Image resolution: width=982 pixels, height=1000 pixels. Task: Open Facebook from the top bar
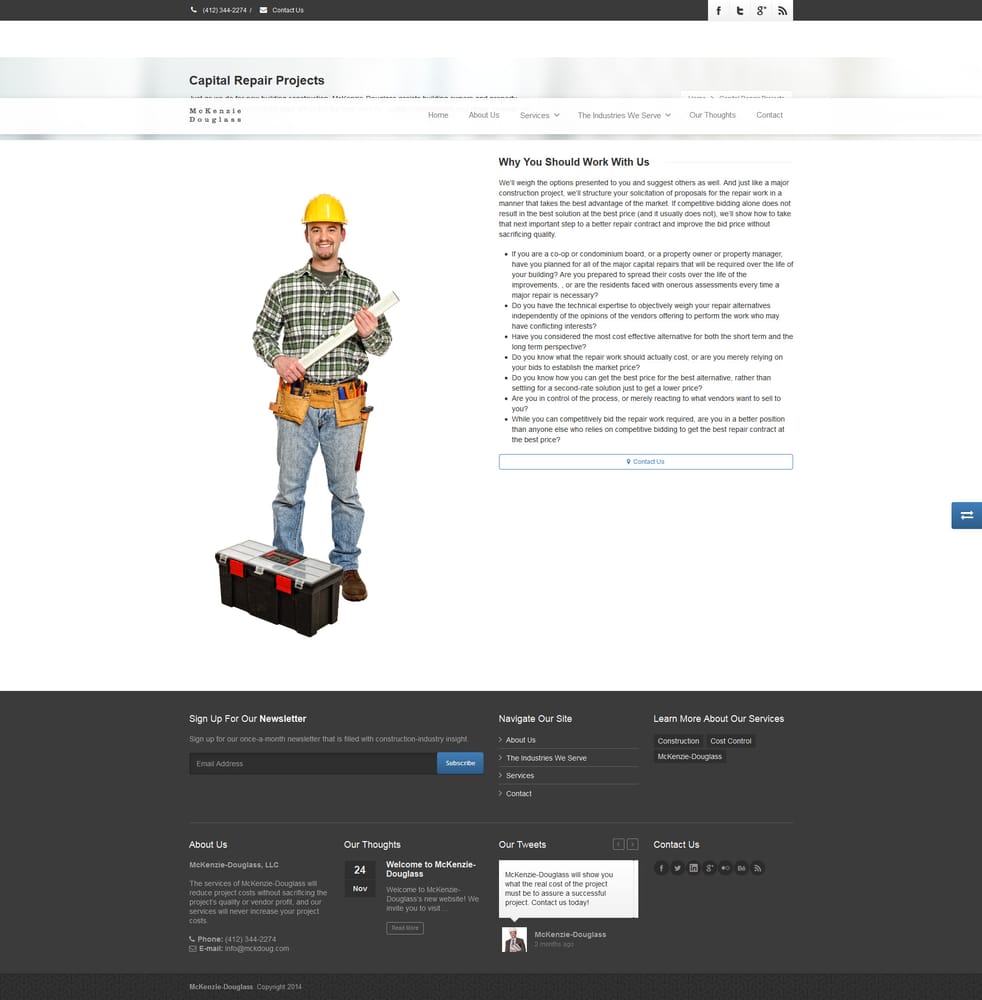(719, 10)
